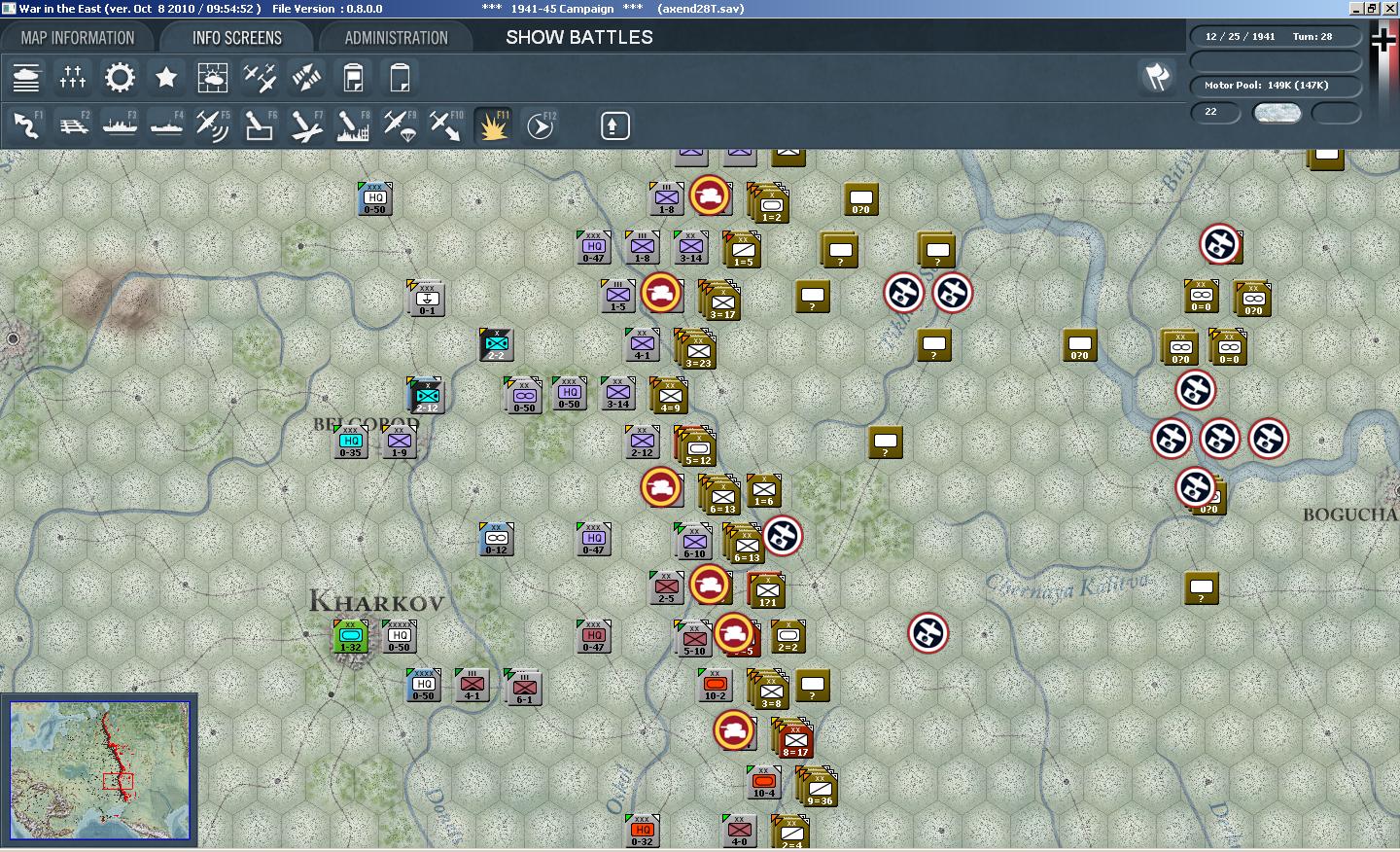
Task: Select the Soviet 1=2 stack
Action: [x=770, y=204]
